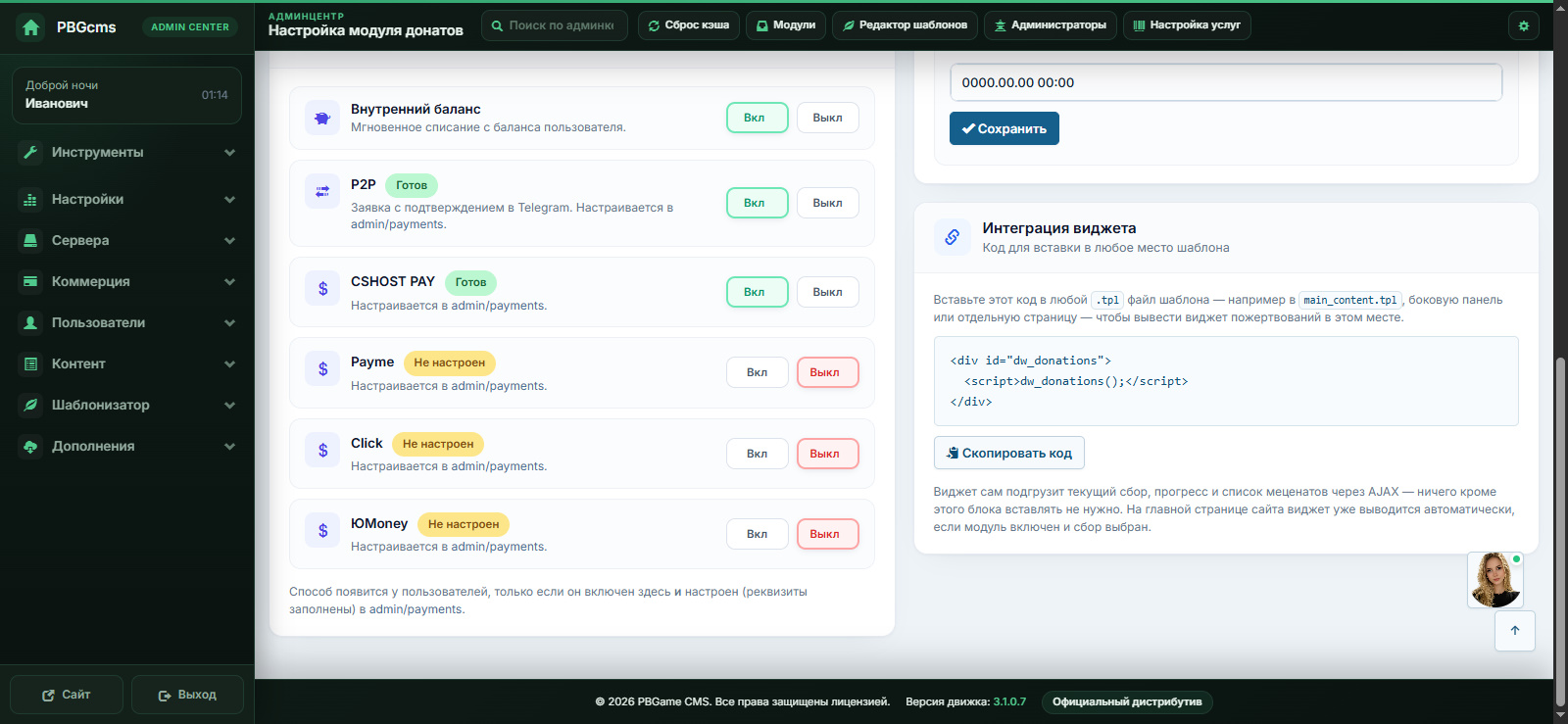Screen dimensions: 1568x724
Task: Open Модули in top toolbar
Action: 786,25
